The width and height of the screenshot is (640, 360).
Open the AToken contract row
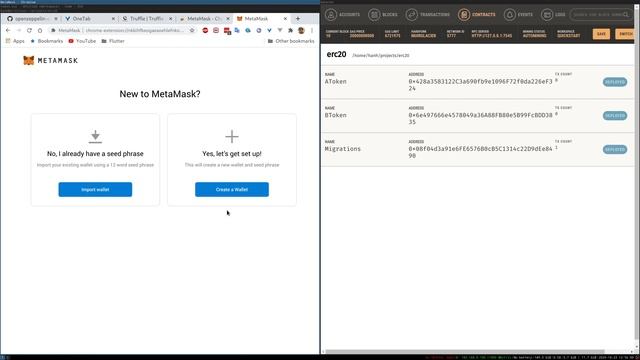click(x=478, y=82)
